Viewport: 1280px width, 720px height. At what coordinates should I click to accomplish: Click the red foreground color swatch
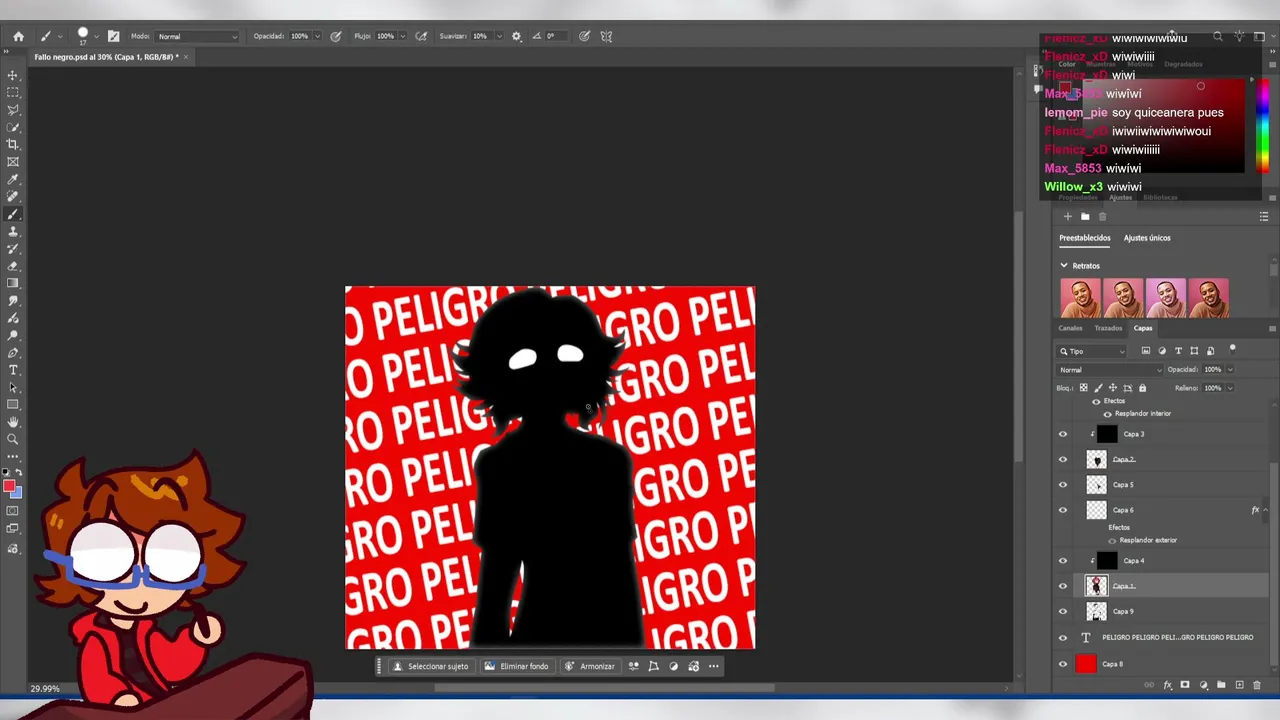pyautogui.click(x=9, y=486)
